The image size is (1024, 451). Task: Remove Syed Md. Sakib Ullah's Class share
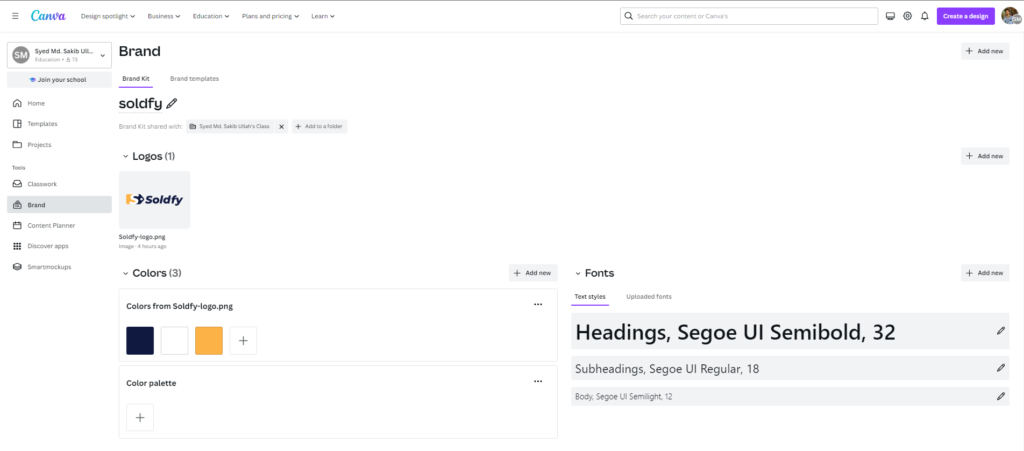click(x=281, y=127)
